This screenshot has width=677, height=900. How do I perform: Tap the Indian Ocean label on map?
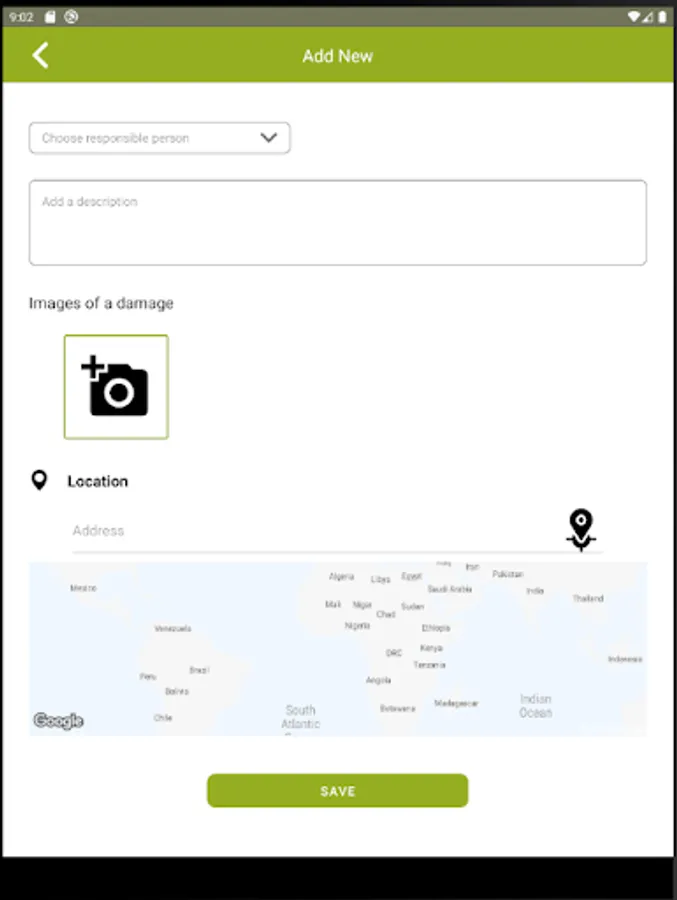click(535, 706)
